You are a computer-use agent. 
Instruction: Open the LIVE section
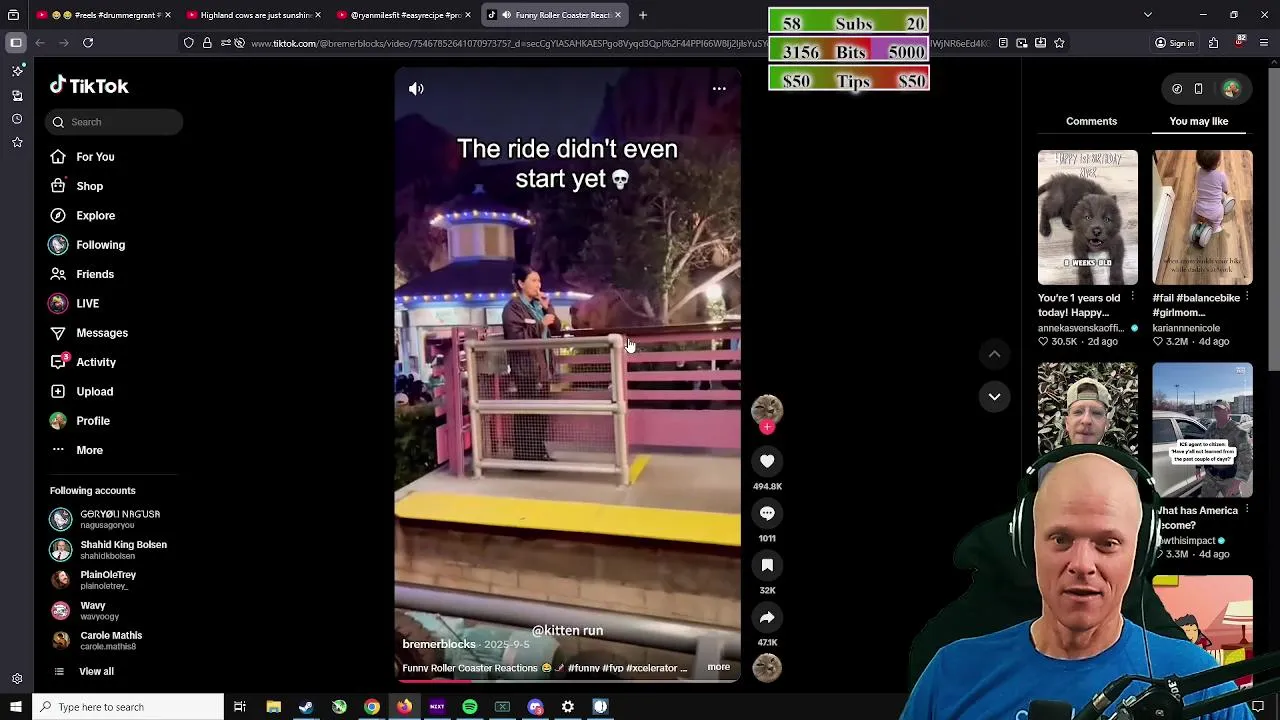pyautogui.click(x=75, y=303)
